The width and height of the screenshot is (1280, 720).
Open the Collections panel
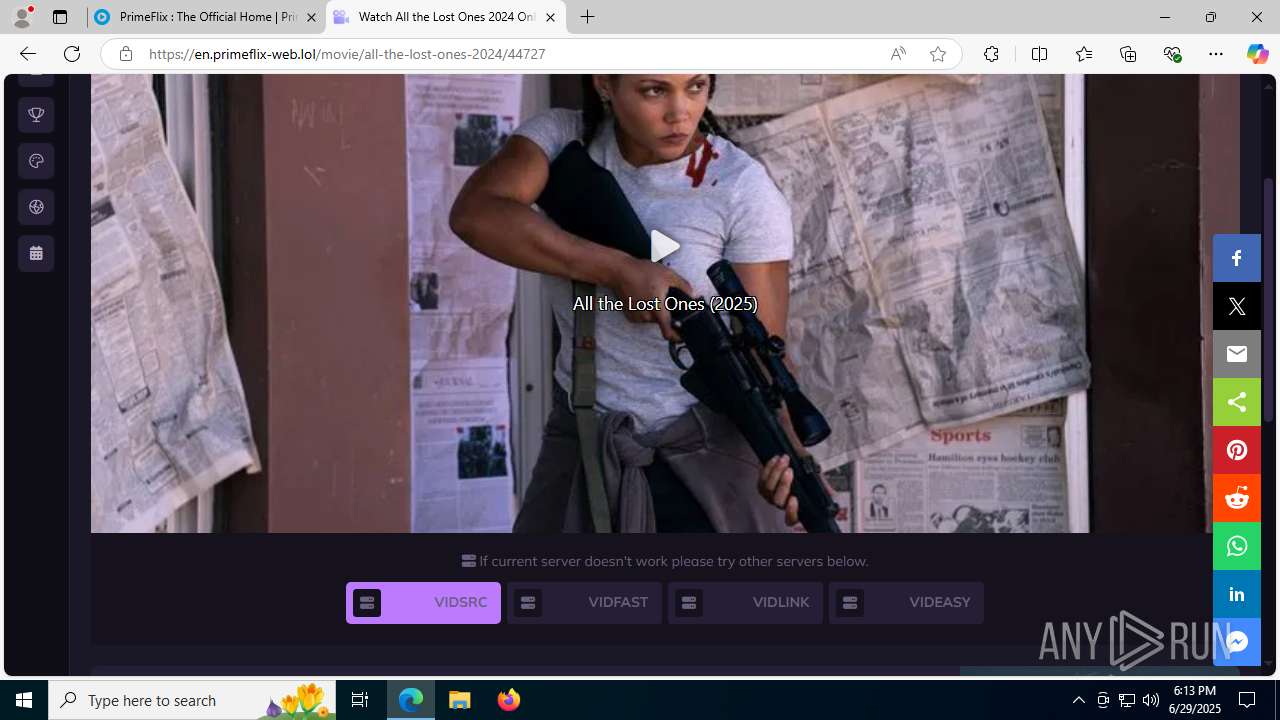pyautogui.click(x=1128, y=54)
